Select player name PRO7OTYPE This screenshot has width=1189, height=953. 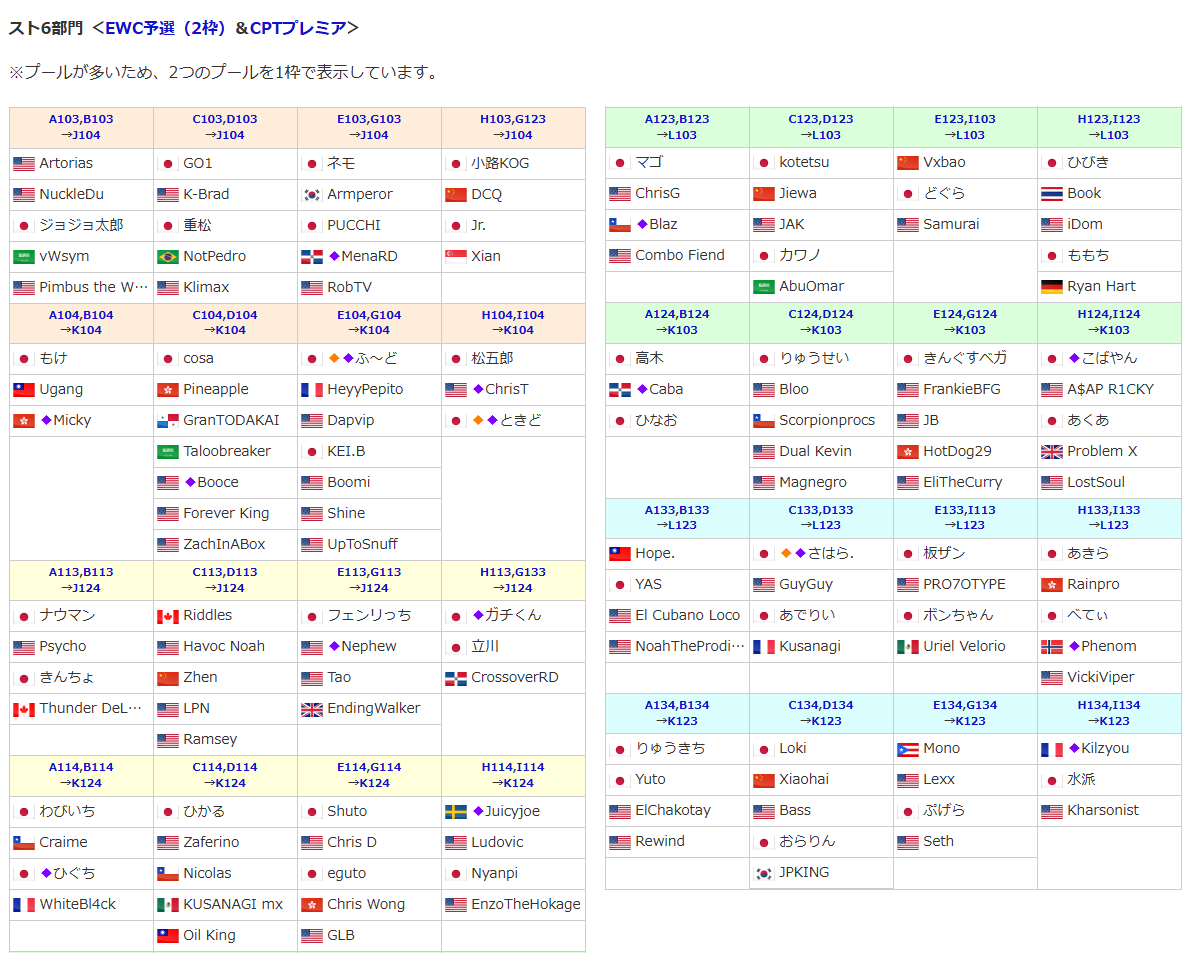click(965, 585)
